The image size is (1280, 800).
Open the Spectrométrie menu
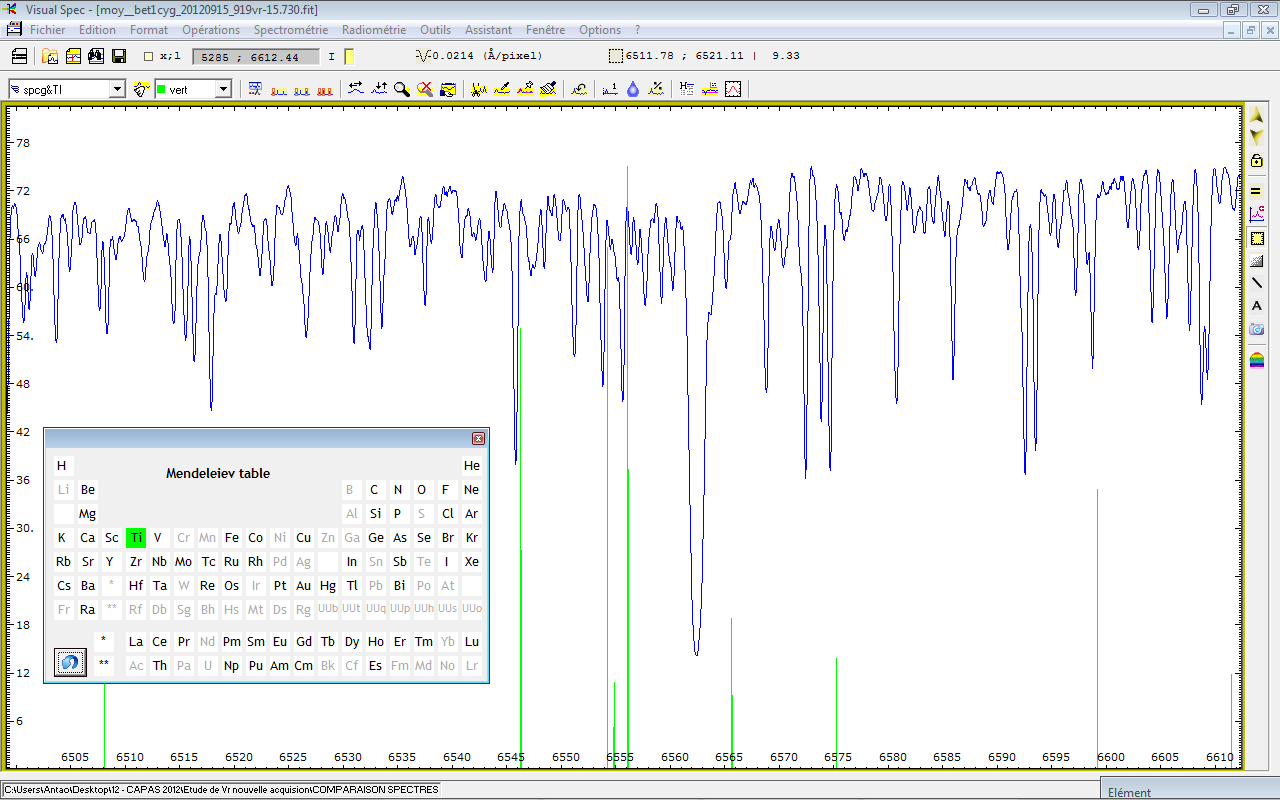click(x=290, y=30)
